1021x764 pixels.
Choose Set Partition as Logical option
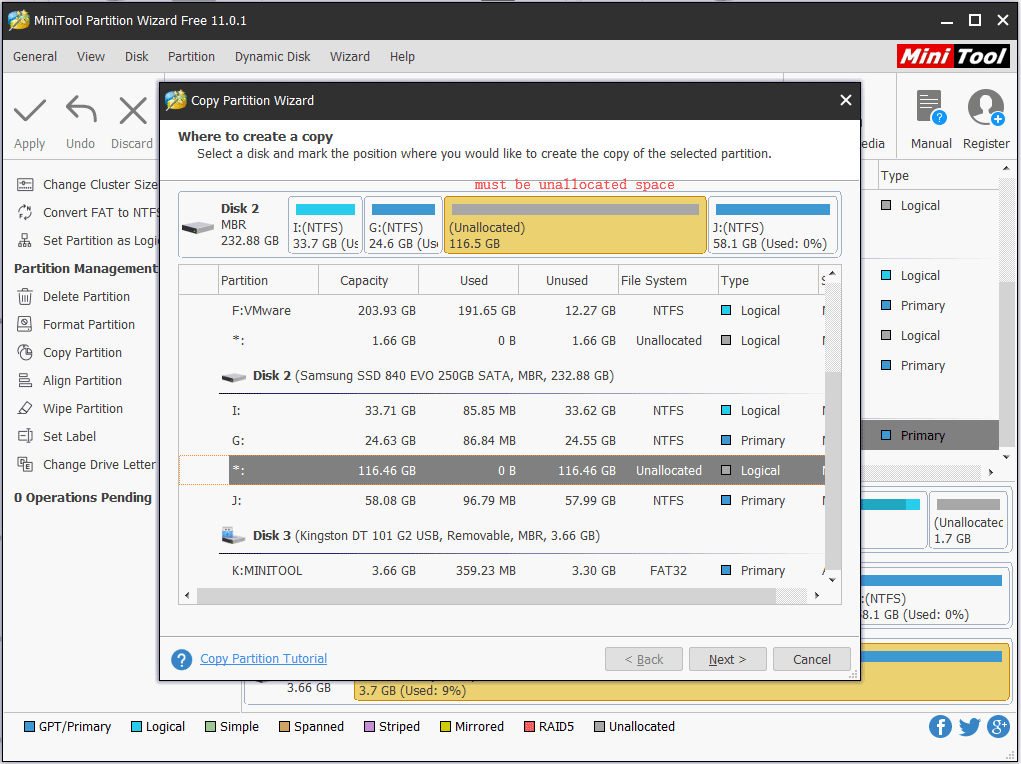click(87, 241)
